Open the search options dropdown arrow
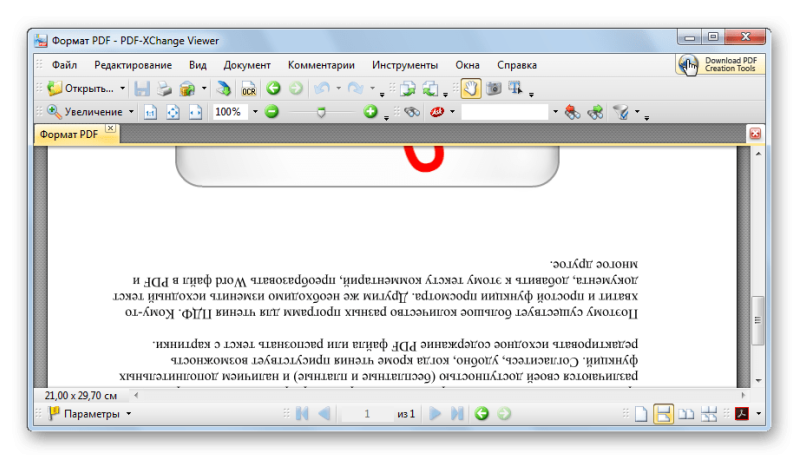The image size is (800, 460). click(x=637, y=112)
